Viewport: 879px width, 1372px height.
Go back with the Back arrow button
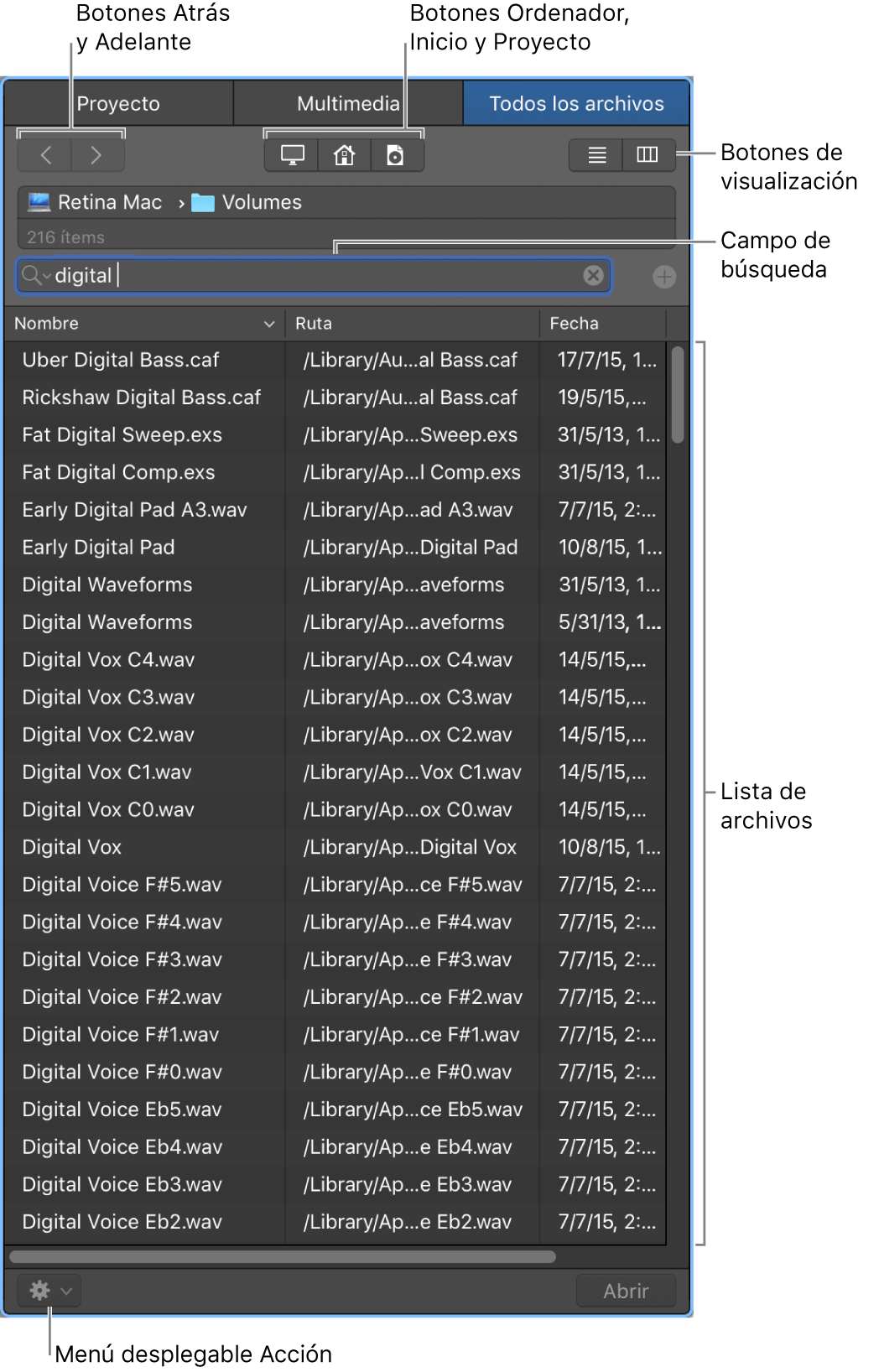coord(45,155)
